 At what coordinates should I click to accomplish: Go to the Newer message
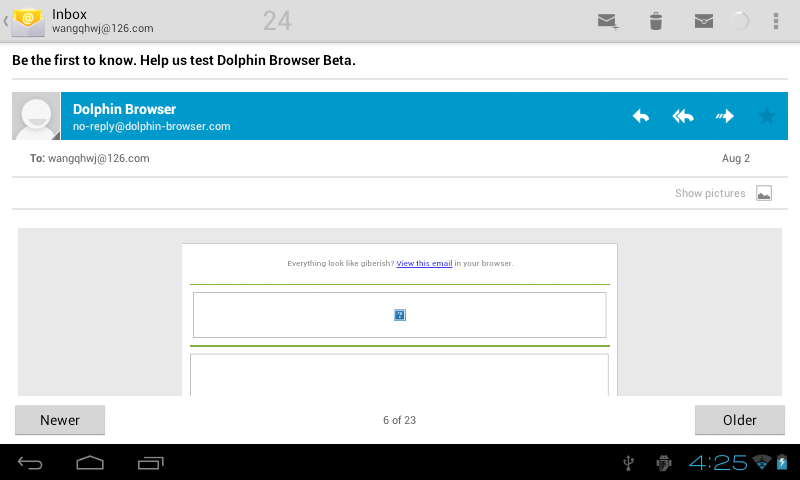point(60,420)
